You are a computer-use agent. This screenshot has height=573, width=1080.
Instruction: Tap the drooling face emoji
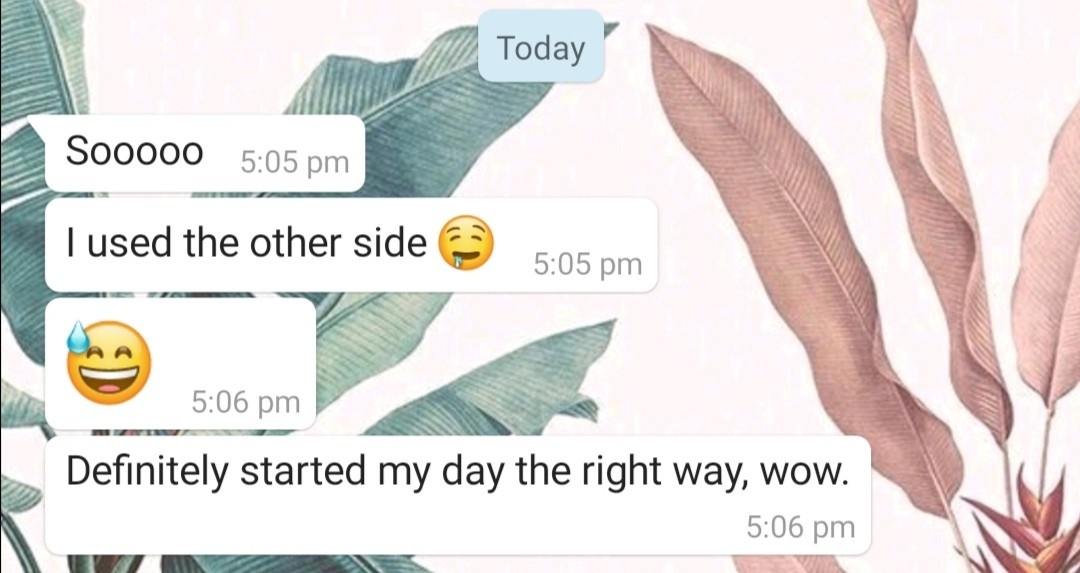[x=466, y=242]
